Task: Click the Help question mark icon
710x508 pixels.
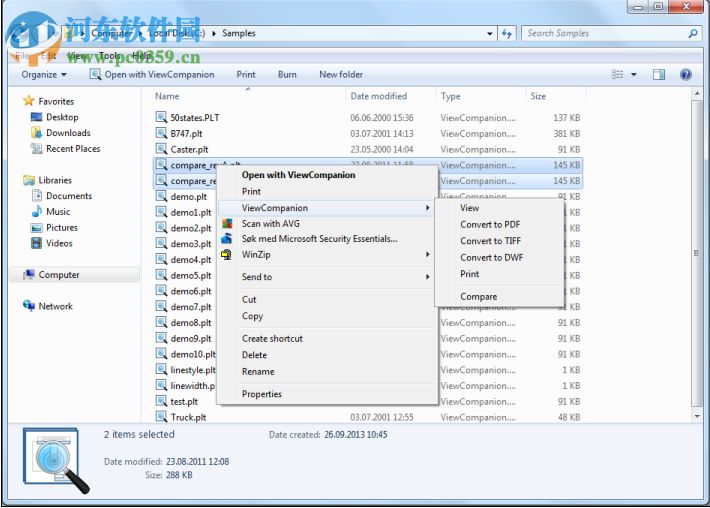Action: [686, 74]
